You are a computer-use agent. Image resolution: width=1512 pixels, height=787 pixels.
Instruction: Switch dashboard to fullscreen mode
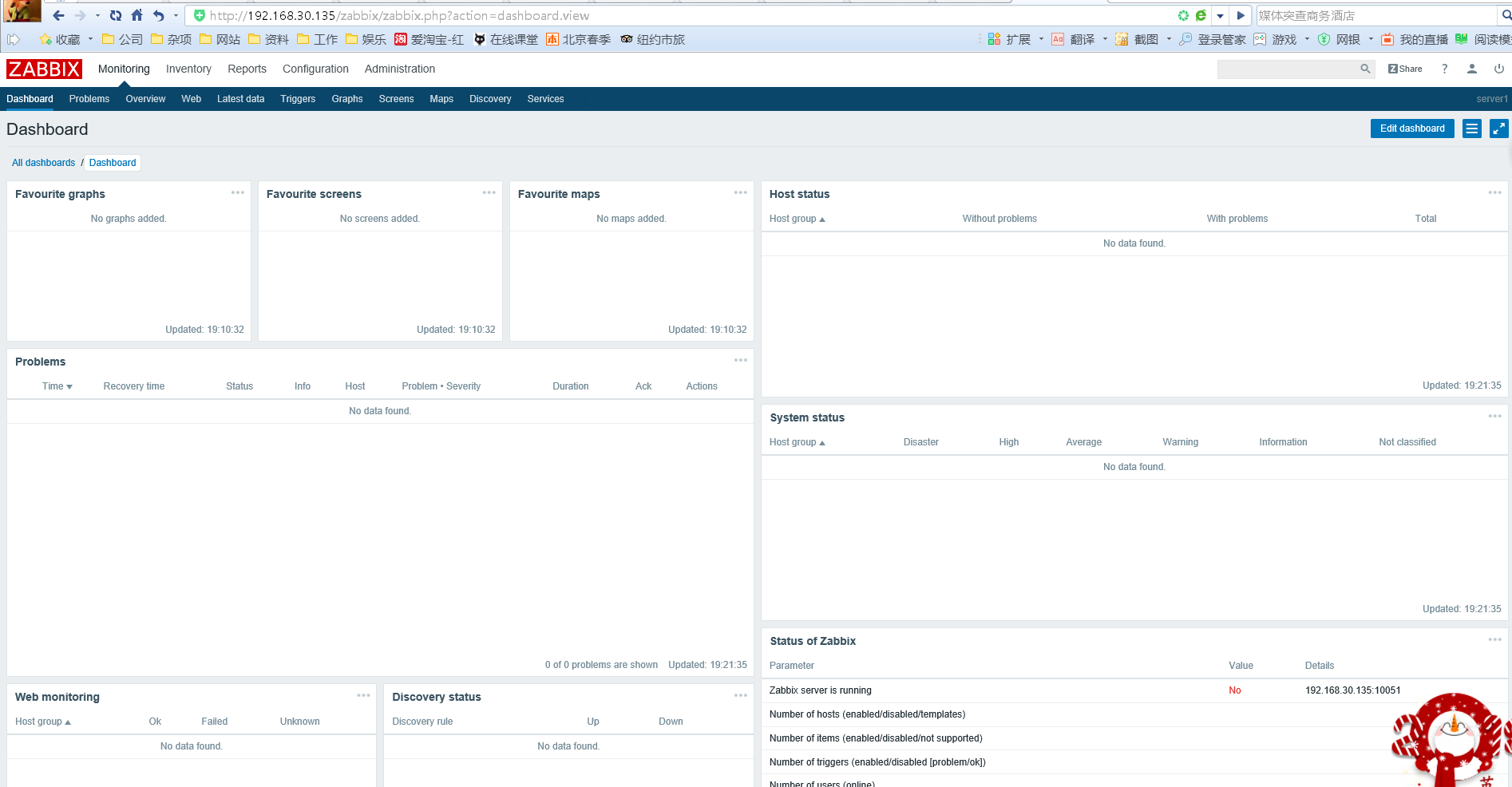1499,129
